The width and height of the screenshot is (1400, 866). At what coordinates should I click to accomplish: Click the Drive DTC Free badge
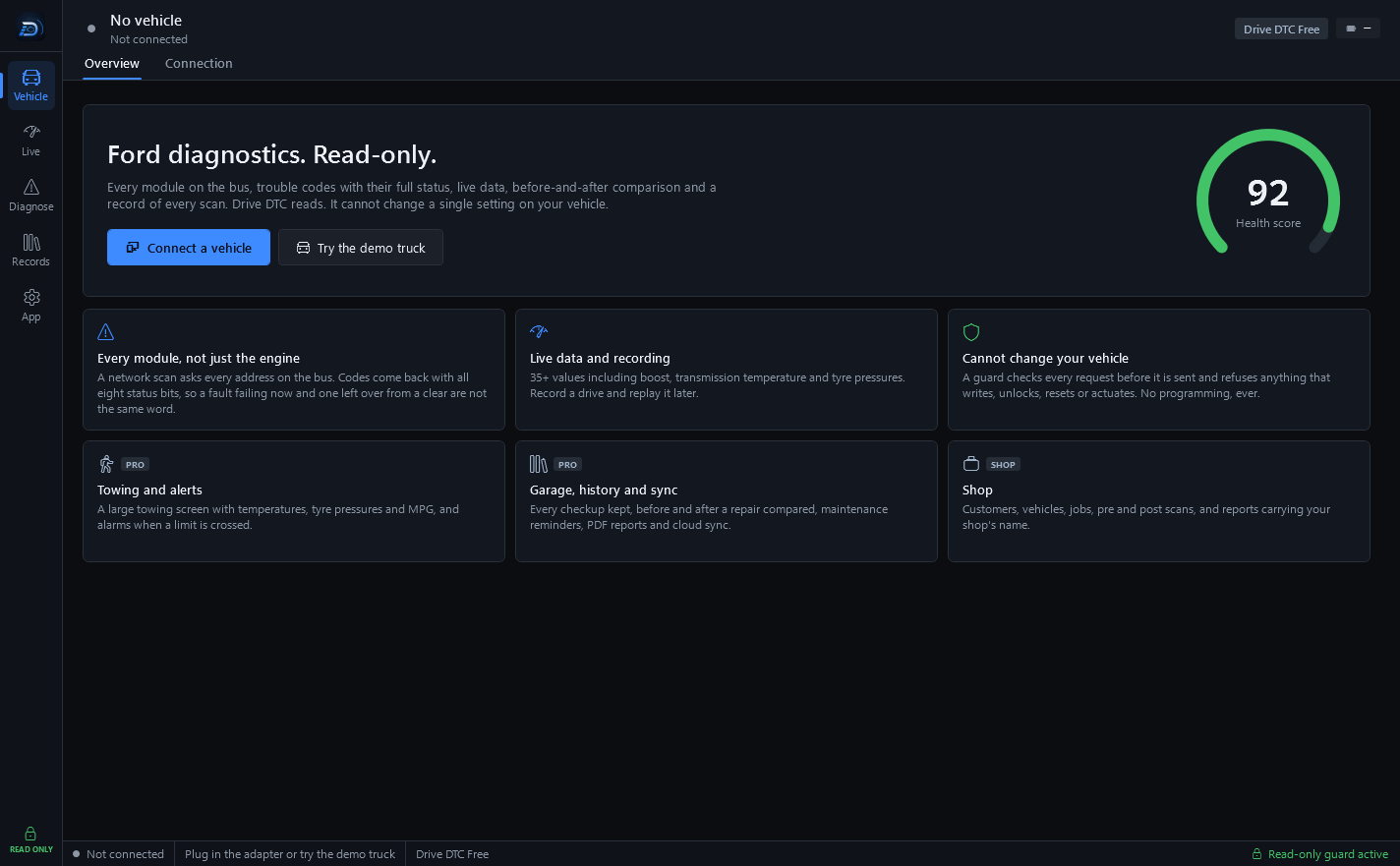click(x=1281, y=29)
